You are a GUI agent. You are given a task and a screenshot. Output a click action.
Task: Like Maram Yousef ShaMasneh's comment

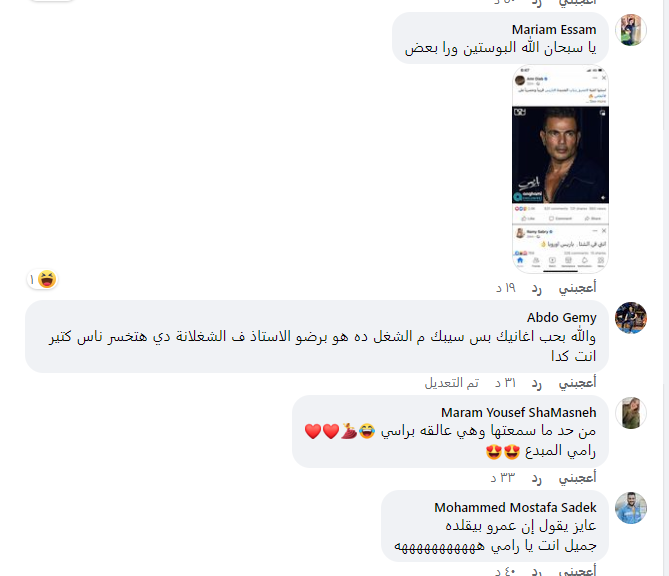pyautogui.click(x=577, y=478)
